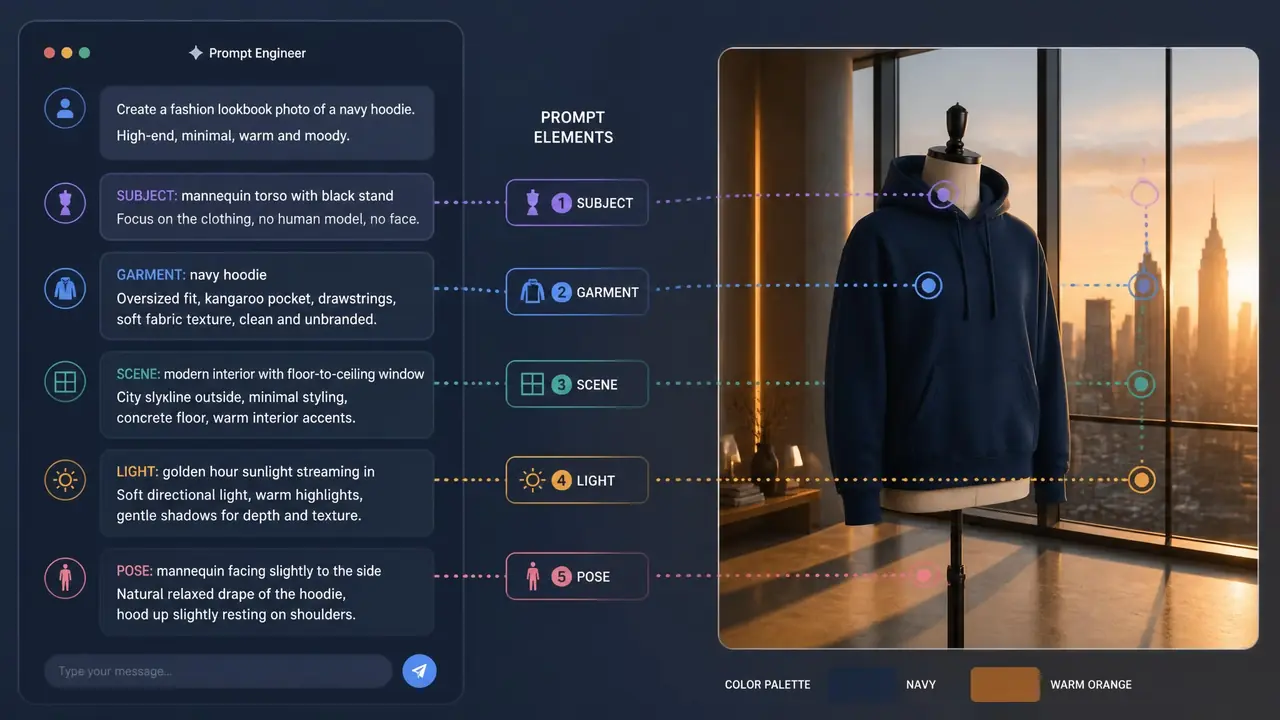Focus the Type your message input field

(x=218, y=671)
